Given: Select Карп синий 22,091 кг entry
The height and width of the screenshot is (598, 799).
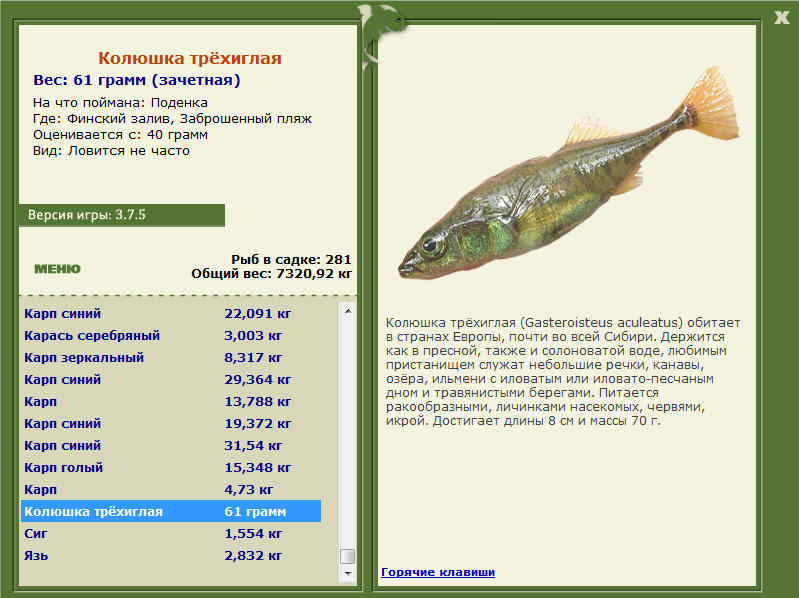Looking at the screenshot, I should [x=171, y=313].
